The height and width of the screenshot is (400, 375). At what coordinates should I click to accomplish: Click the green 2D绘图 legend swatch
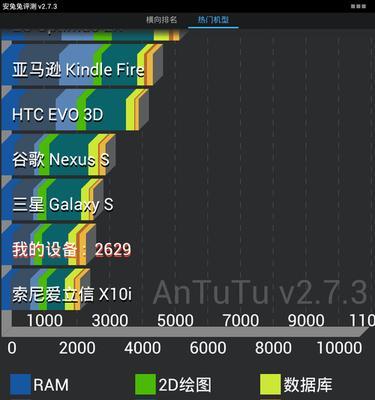tap(145, 384)
